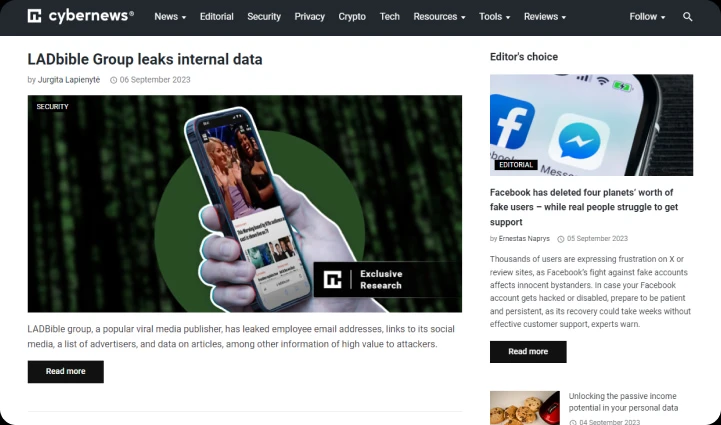Open the Crypto menu item
Screen dimensions: 721x425
(352, 17)
